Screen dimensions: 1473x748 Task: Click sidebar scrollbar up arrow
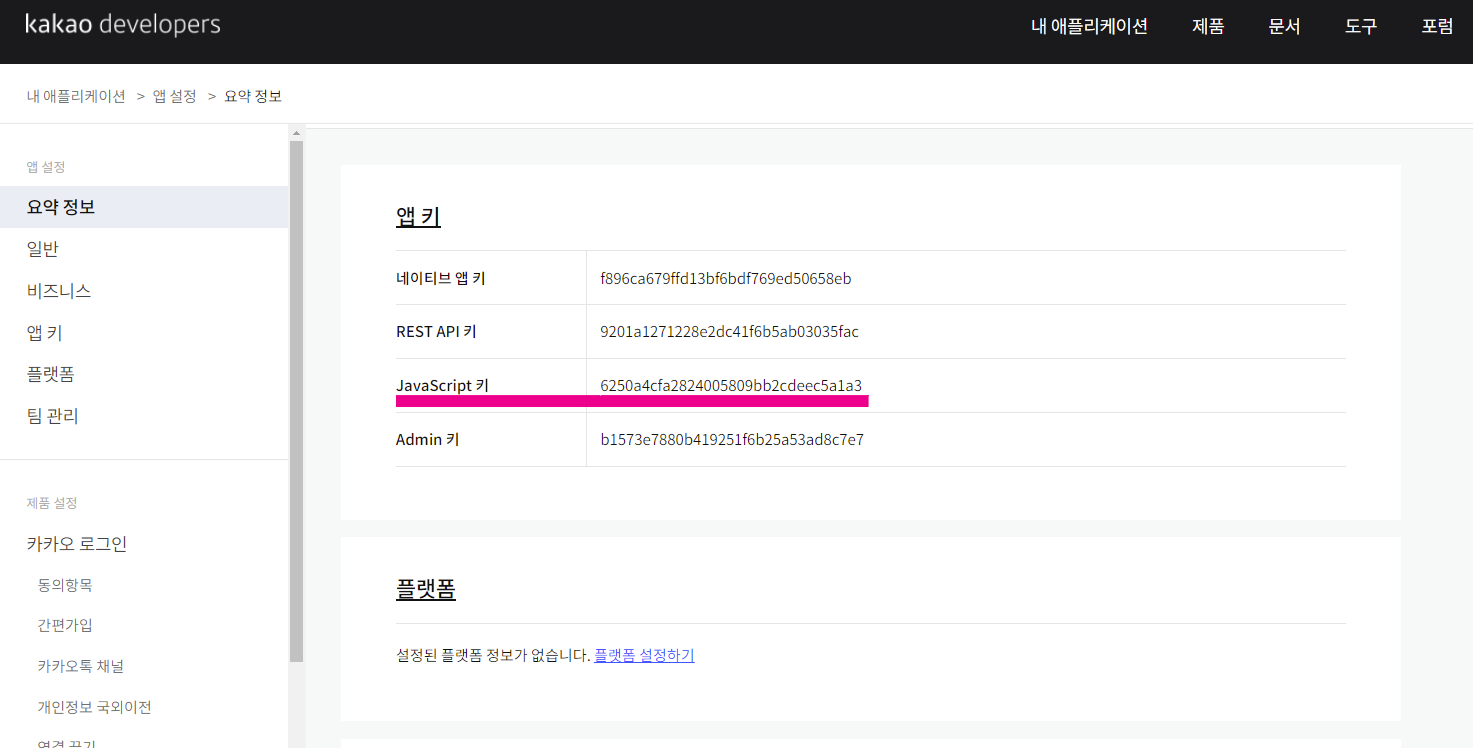(296, 132)
